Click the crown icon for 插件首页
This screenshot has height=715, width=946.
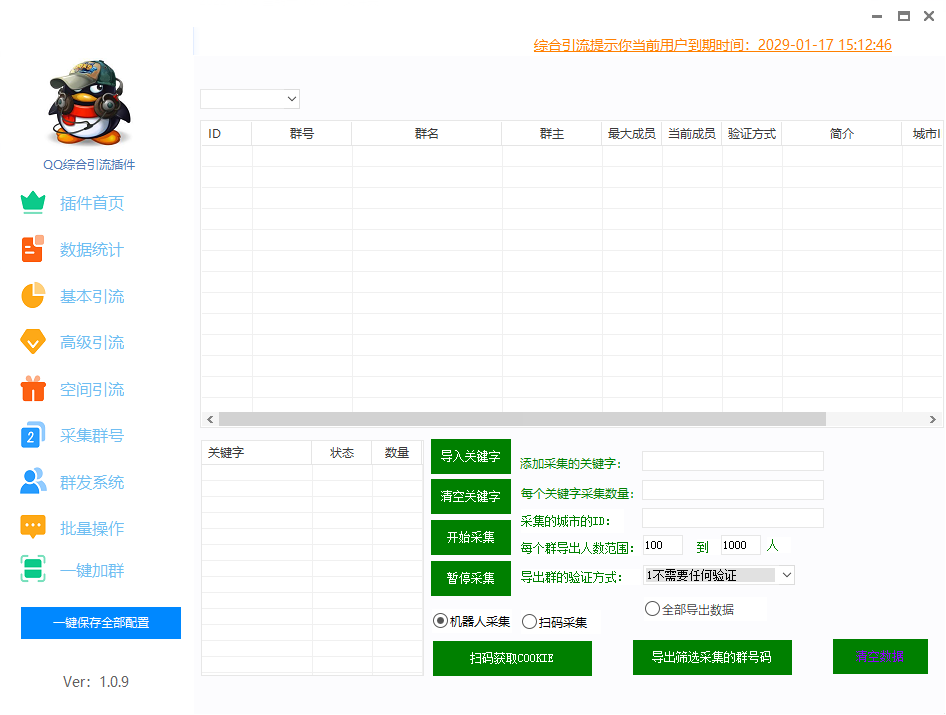(33, 203)
